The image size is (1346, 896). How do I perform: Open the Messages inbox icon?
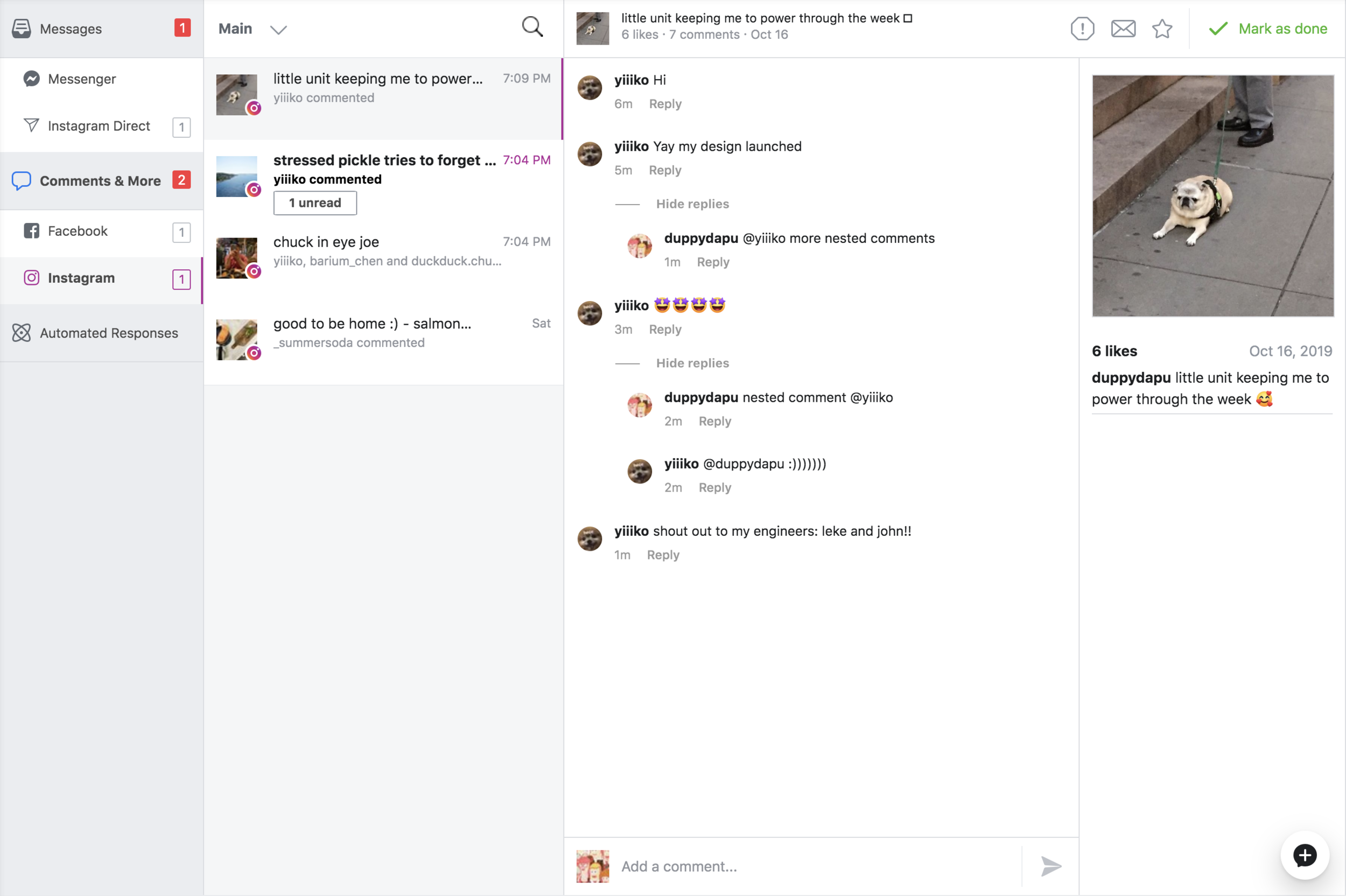pyautogui.click(x=21, y=29)
